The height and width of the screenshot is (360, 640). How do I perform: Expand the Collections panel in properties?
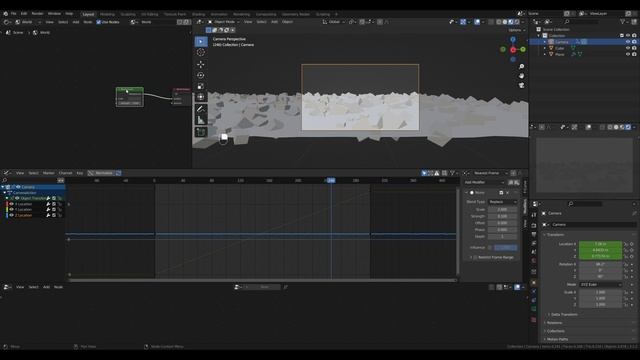[x=556, y=331]
